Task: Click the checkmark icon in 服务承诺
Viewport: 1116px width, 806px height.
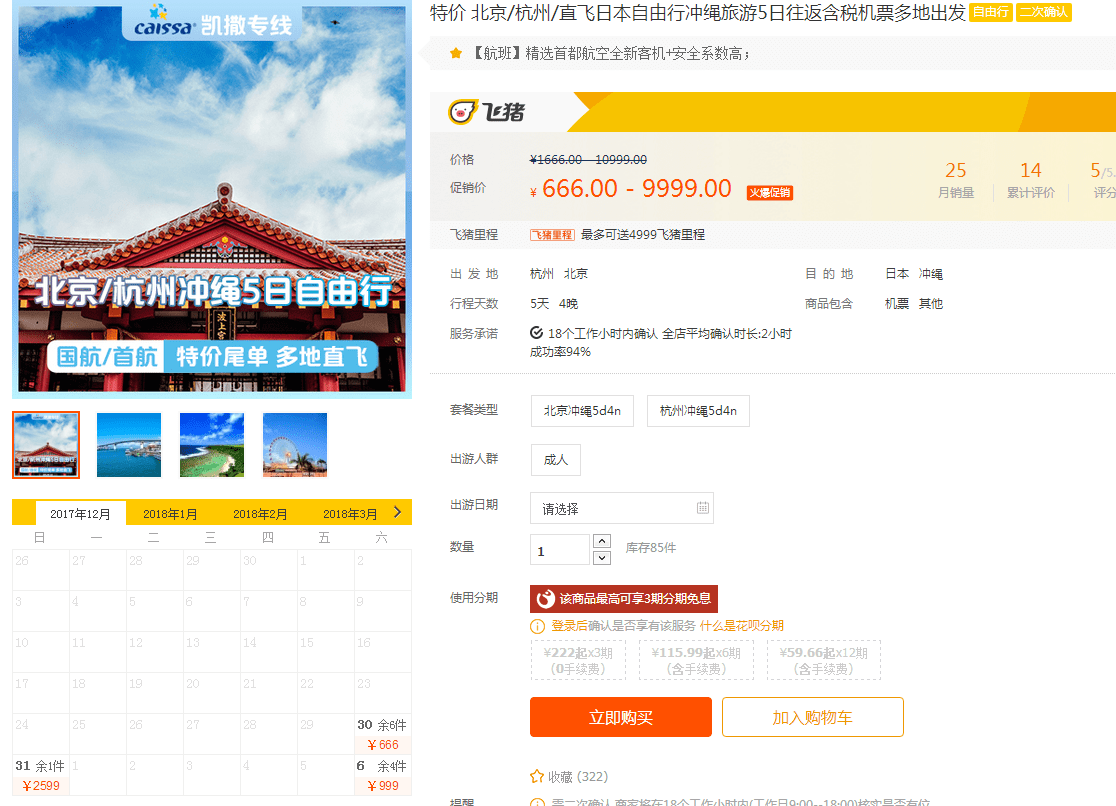Action: coord(537,333)
